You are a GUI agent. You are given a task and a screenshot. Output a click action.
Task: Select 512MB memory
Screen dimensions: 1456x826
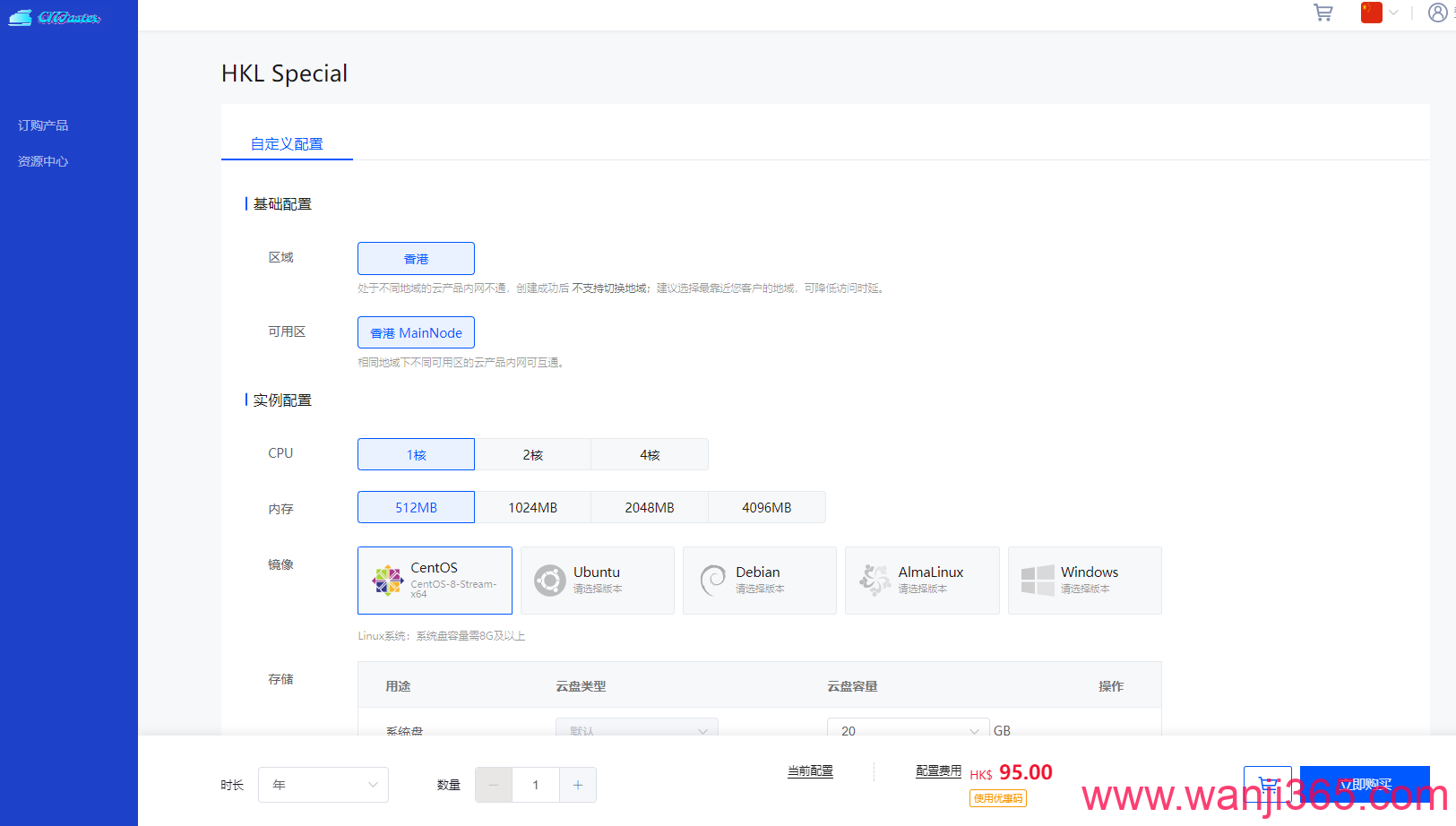tap(416, 507)
